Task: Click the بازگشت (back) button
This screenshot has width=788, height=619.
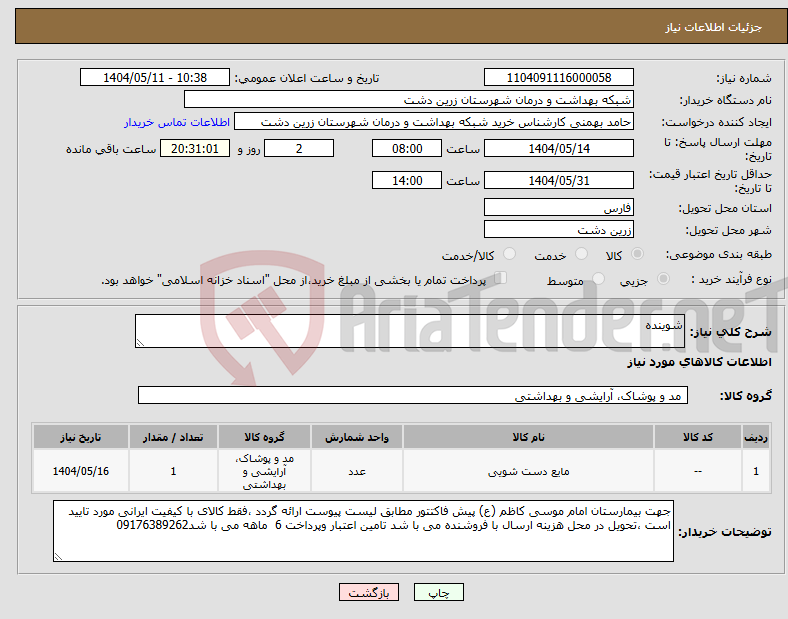Action: 369,593
